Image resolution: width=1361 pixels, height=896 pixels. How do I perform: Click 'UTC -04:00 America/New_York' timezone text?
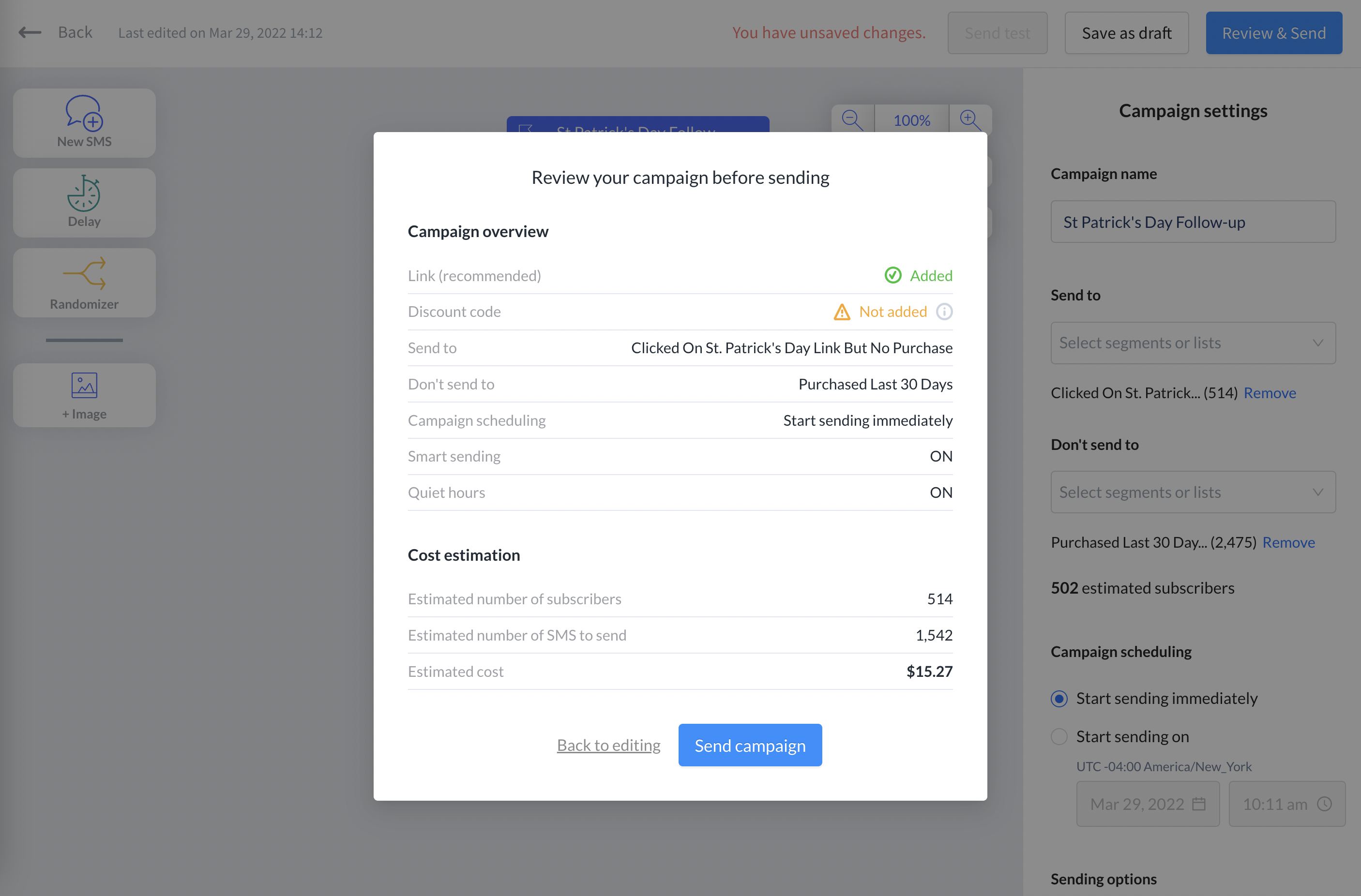(1164, 766)
